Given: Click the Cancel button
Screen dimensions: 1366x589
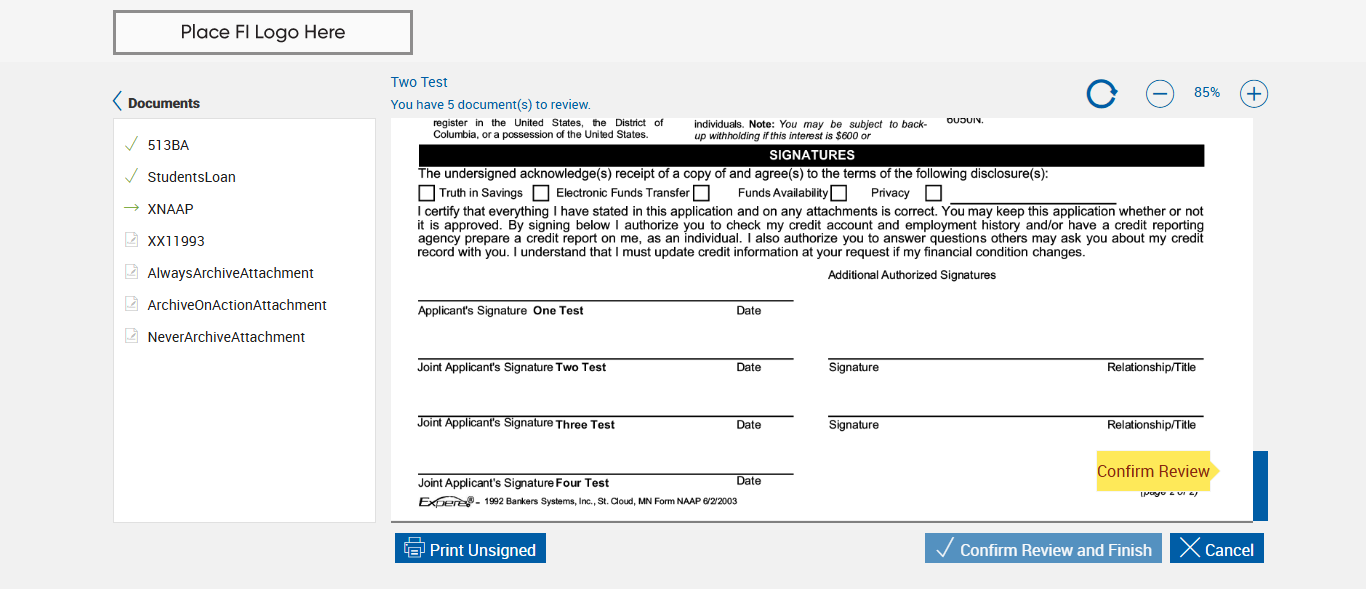Looking at the screenshot, I should (1217, 549).
